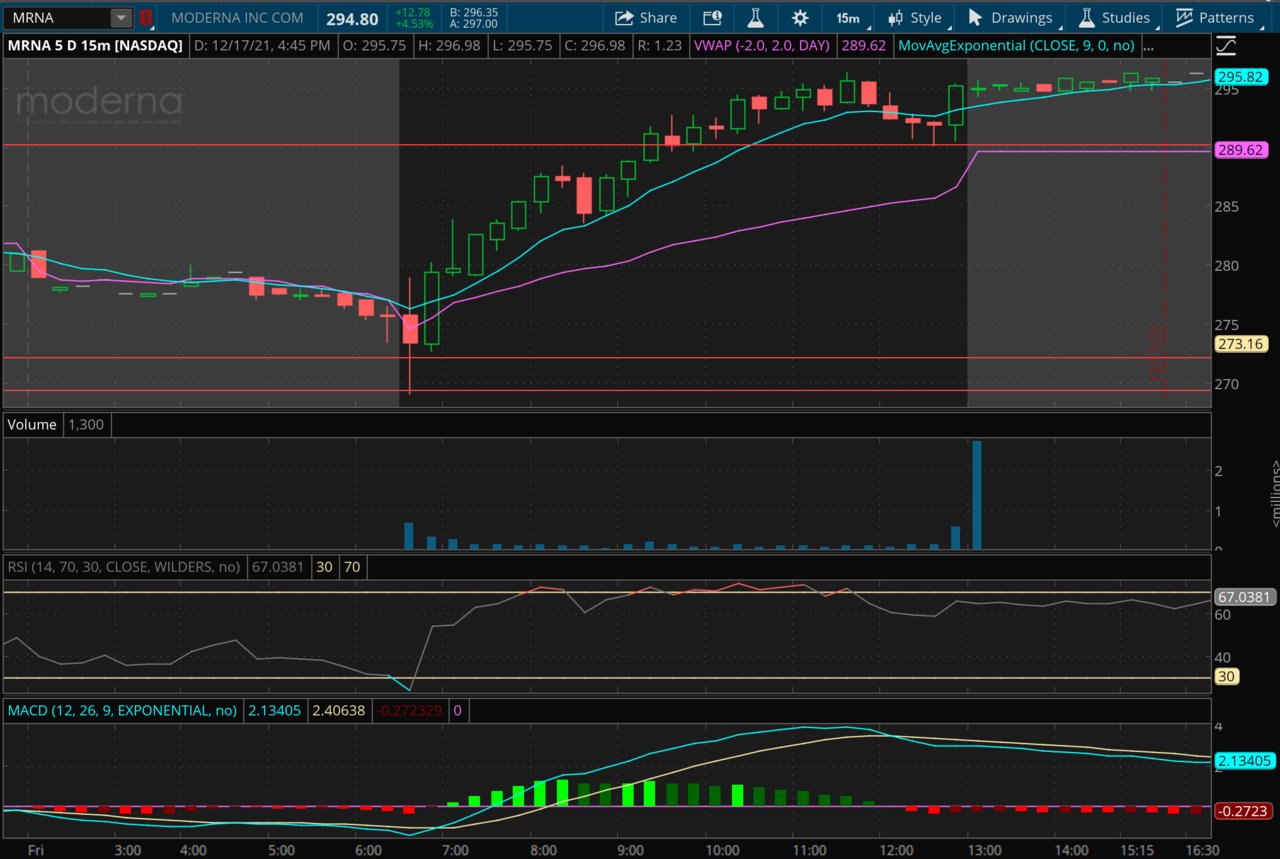Screen dimensions: 1280x859
Task: Click the last price 294.80
Action: 352,19
